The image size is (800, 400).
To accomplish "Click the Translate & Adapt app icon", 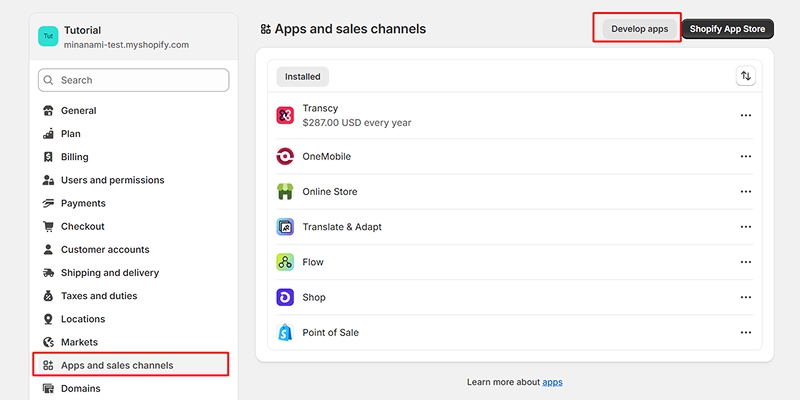I will point(285,227).
